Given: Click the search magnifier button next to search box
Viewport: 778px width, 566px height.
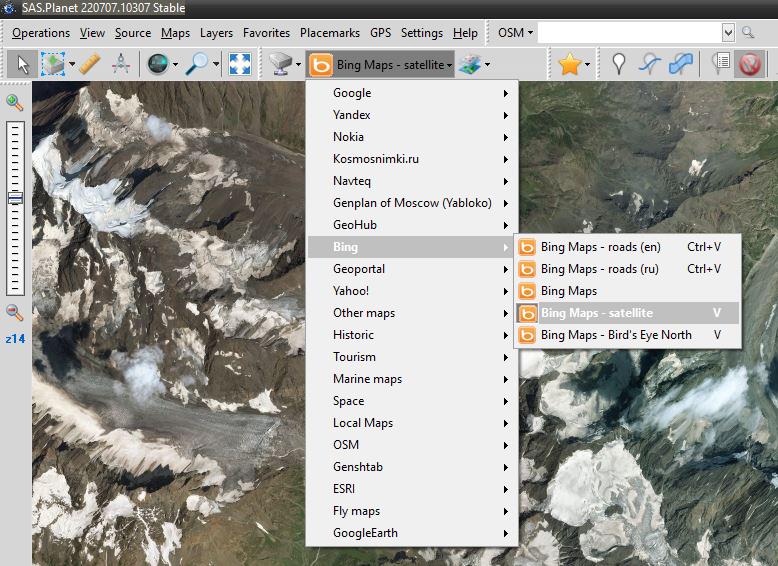Looking at the screenshot, I should pos(748,33).
